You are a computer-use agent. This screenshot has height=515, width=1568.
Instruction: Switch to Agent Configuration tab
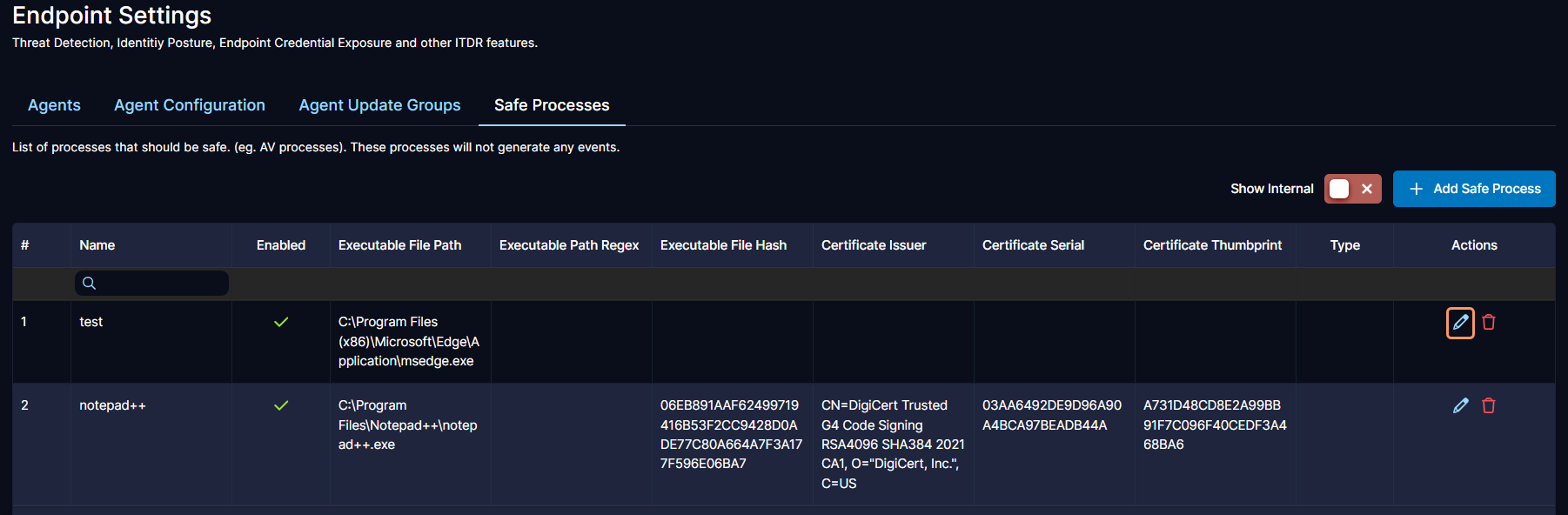[x=190, y=105]
